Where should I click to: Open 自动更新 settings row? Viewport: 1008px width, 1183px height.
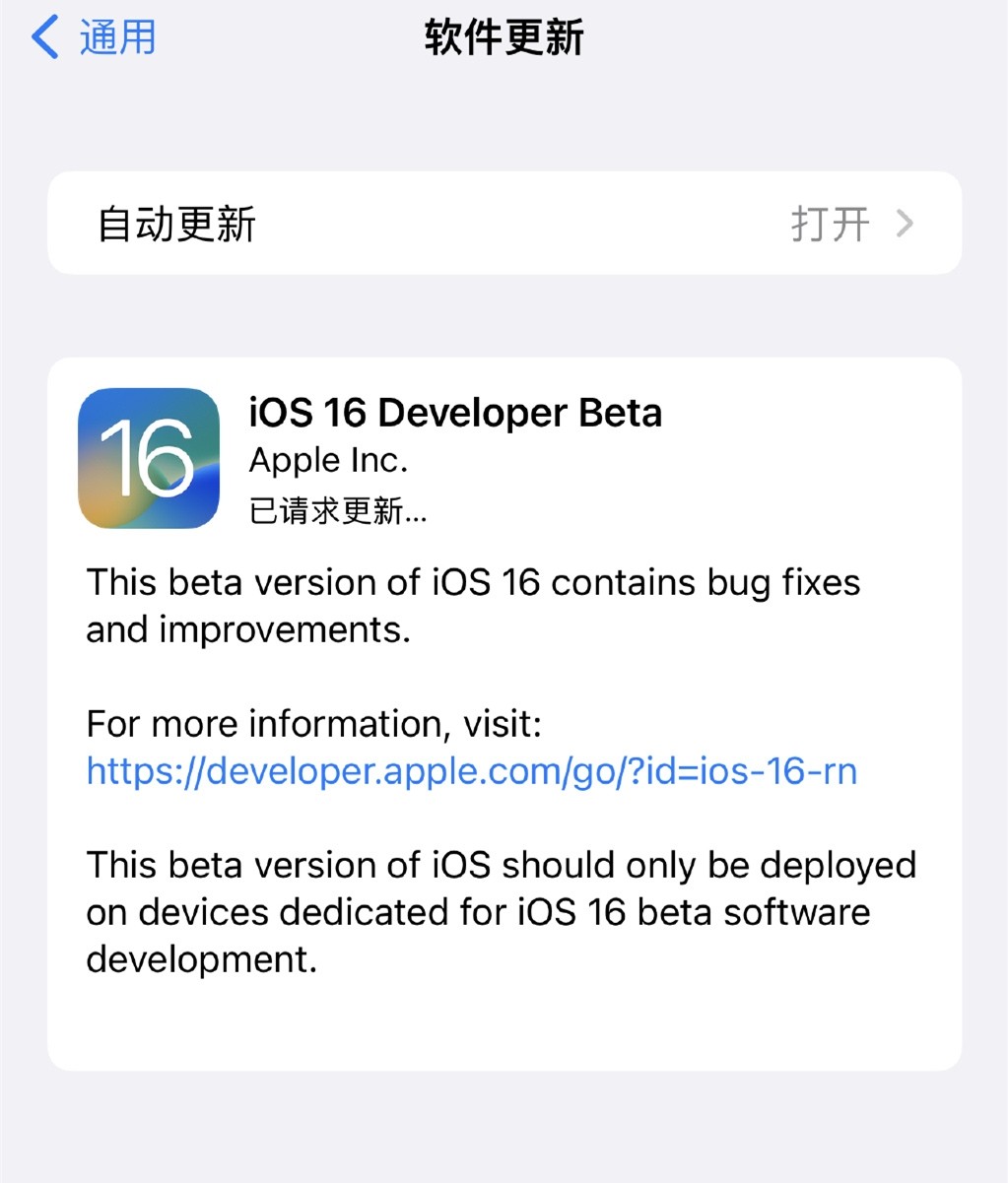pyautogui.click(x=394, y=223)
